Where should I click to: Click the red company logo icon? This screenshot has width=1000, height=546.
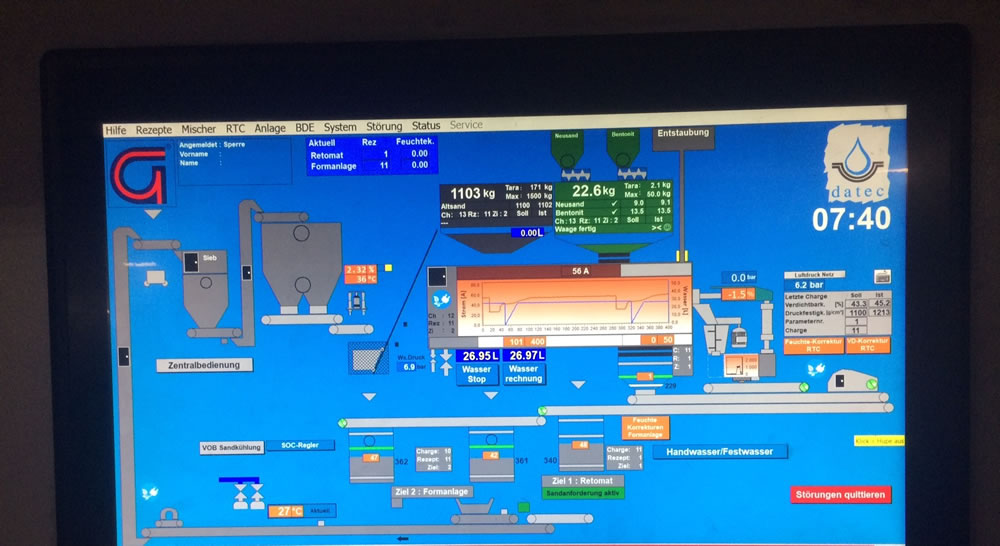(x=138, y=174)
